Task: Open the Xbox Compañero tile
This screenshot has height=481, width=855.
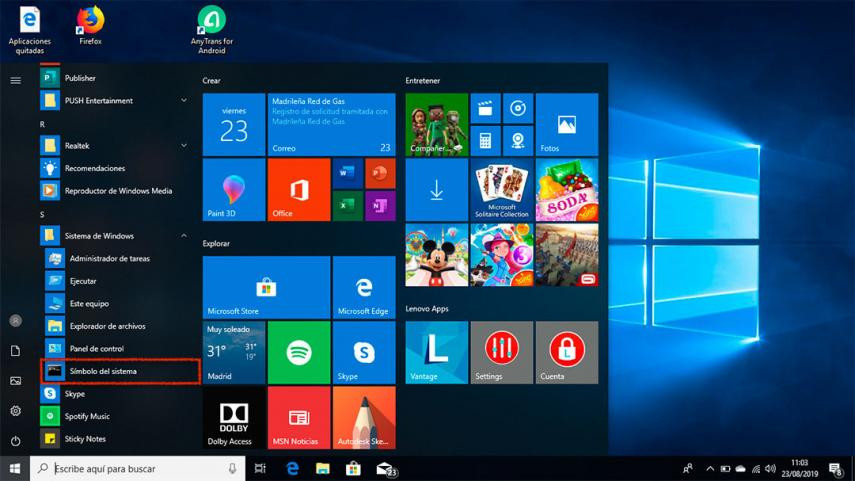Action: click(437, 124)
